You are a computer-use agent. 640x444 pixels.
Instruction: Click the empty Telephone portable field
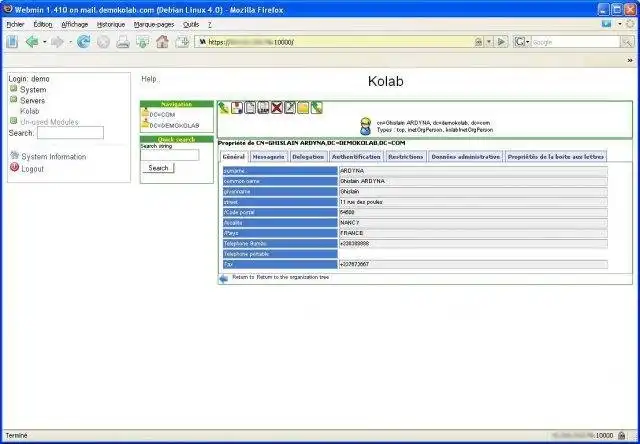tap(473, 254)
